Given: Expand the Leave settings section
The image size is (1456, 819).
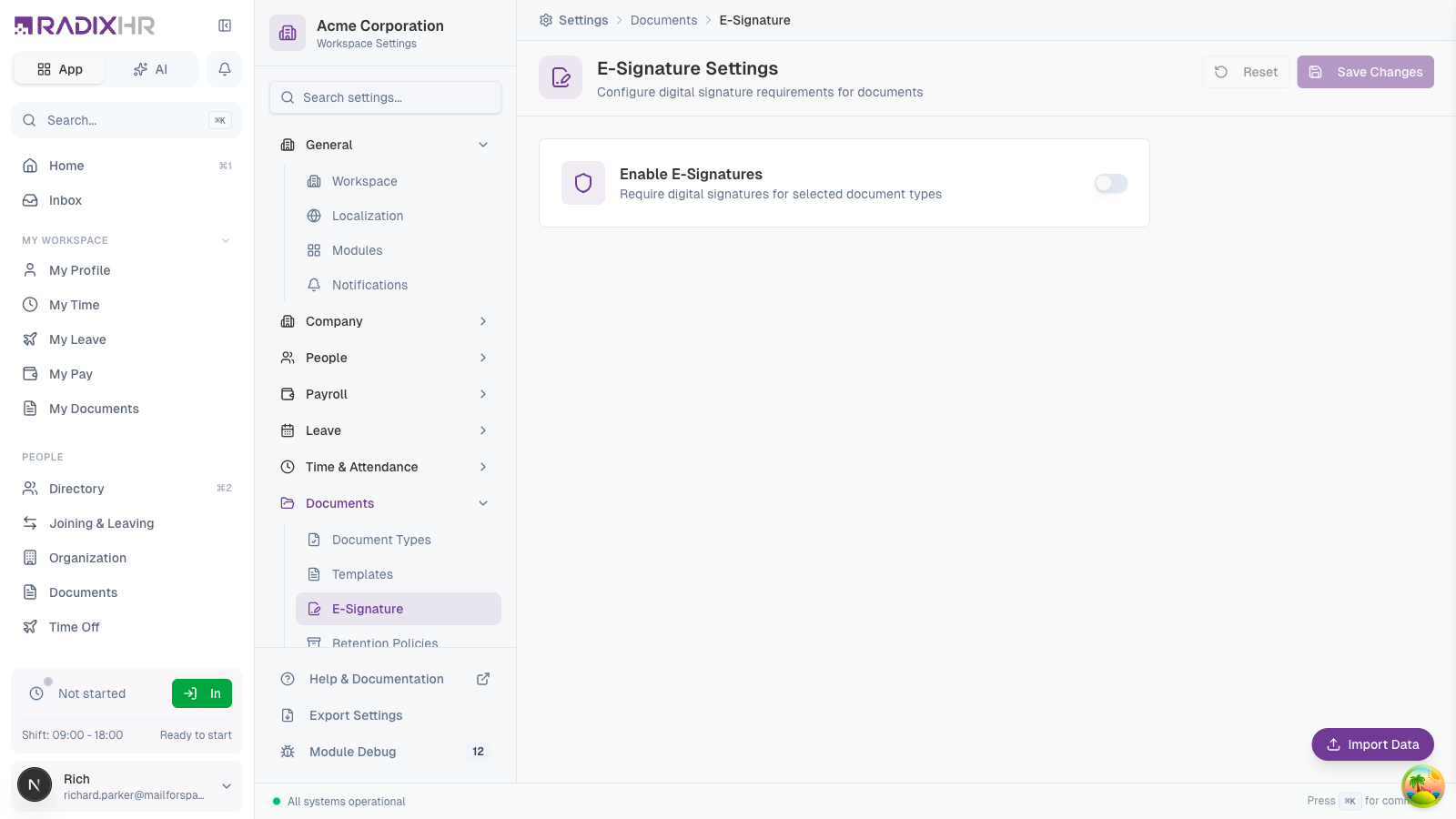Looking at the screenshot, I should coord(483,430).
